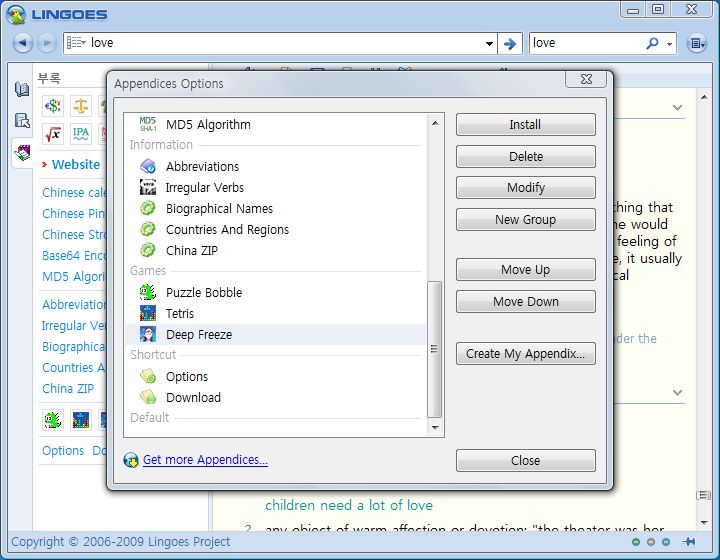
Task: Select Abbreviations appendix entry
Action: click(276, 166)
